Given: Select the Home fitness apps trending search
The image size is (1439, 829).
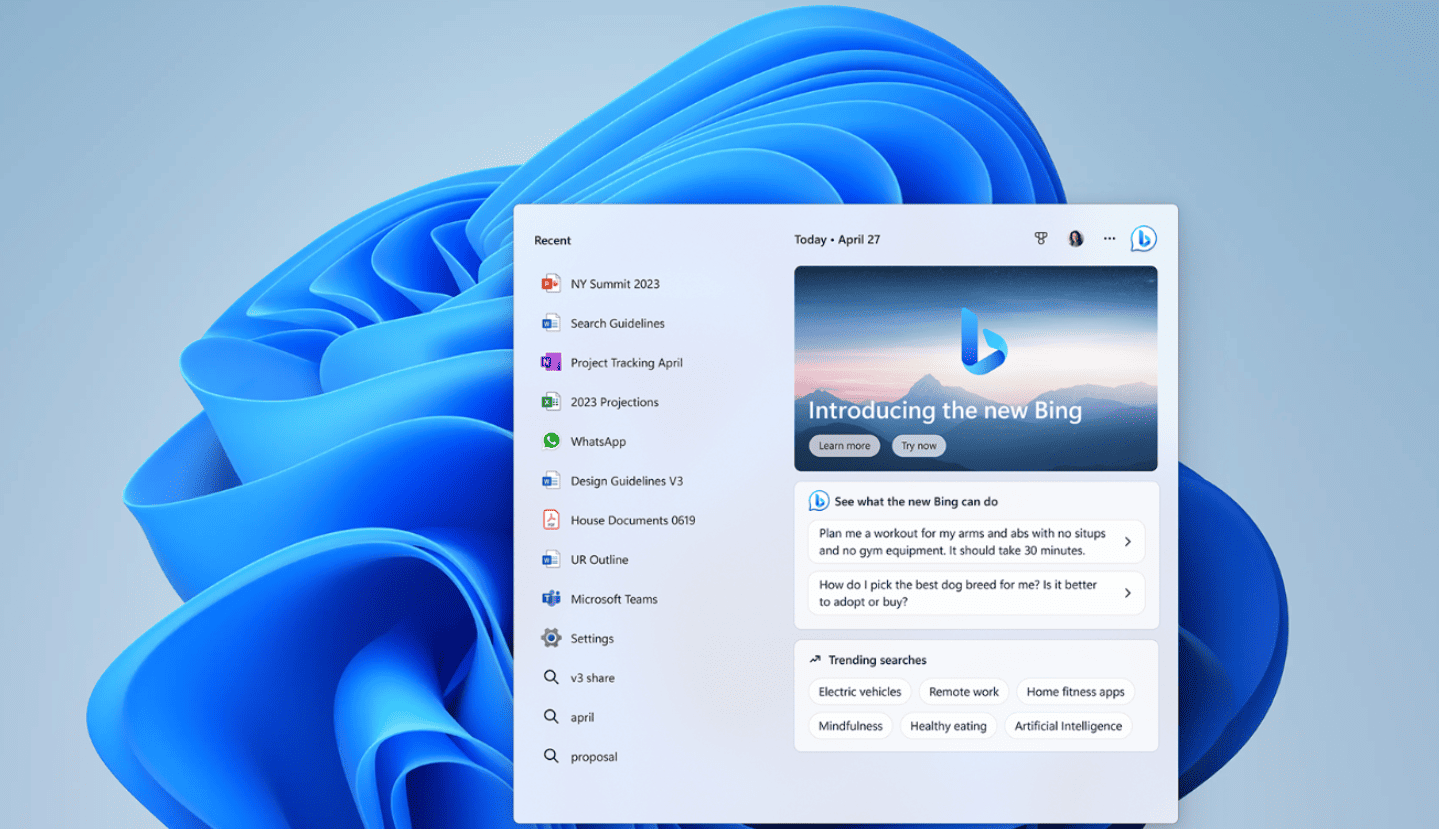Looking at the screenshot, I should [x=1075, y=692].
